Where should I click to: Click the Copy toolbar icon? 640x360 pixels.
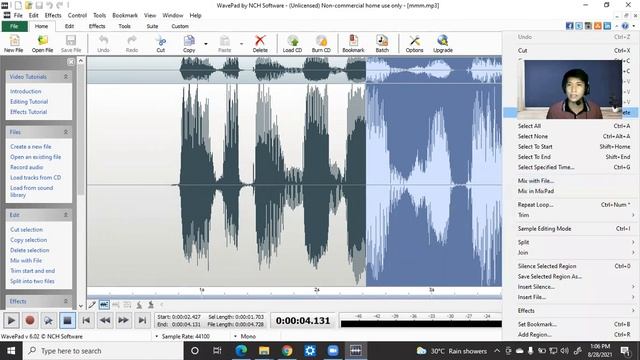click(x=189, y=43)
